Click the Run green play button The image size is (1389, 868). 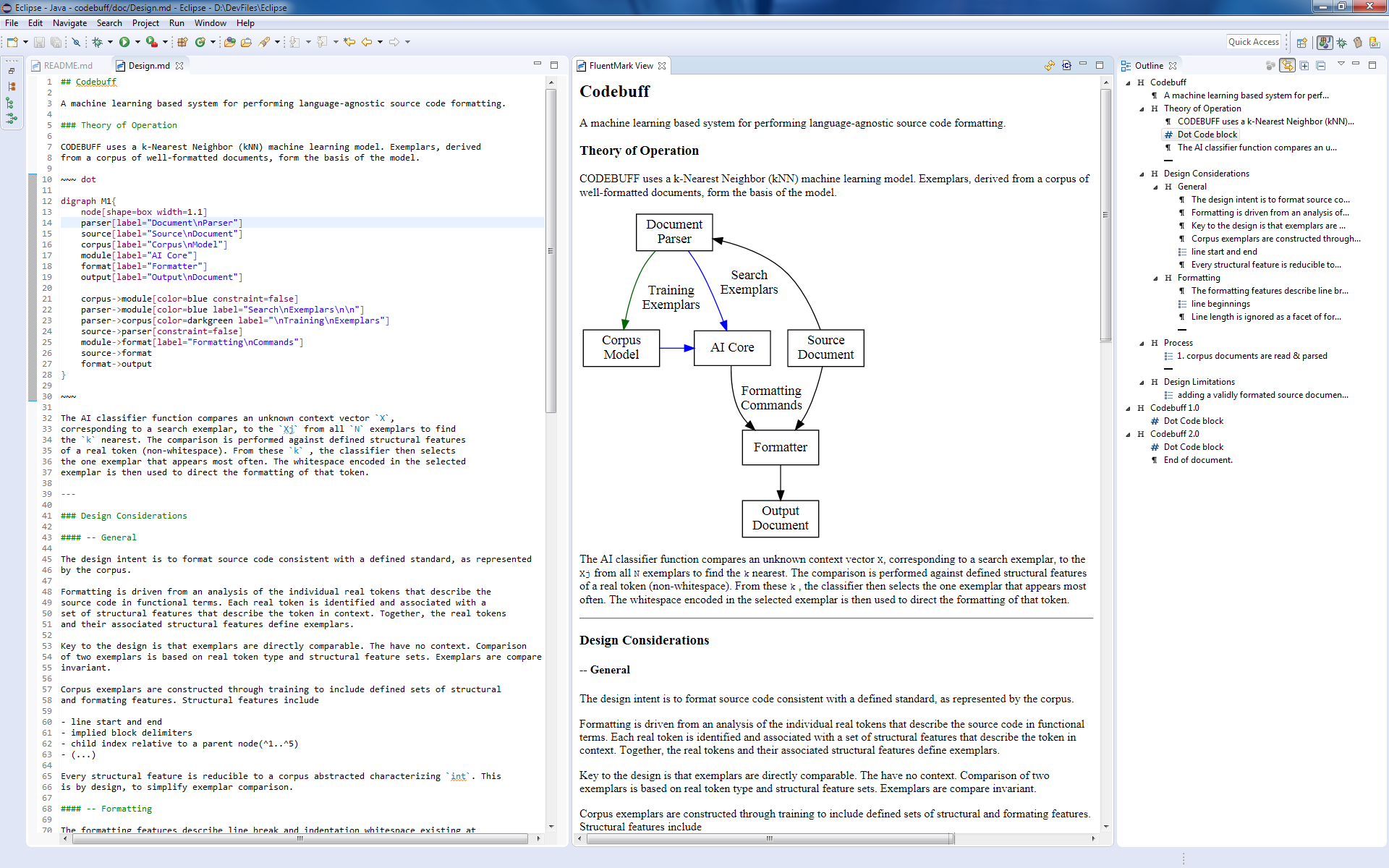click(x=124, y=42)
